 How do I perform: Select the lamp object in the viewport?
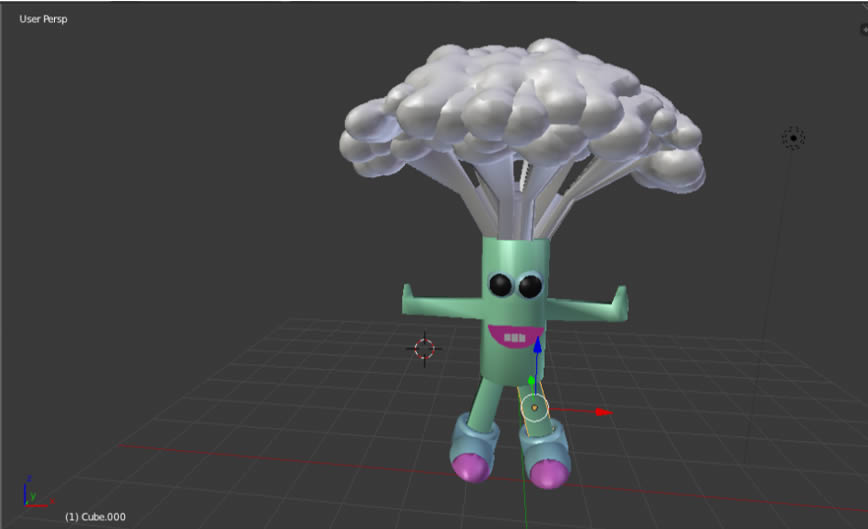click(x=793, y=138)
